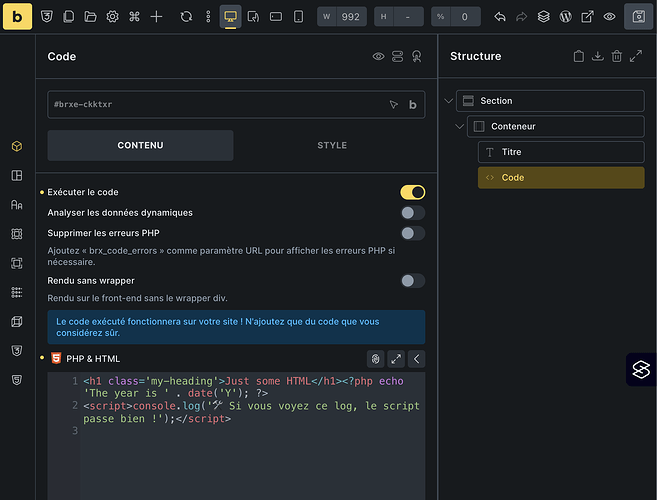Select the Section item in Structure

point(550,101)
